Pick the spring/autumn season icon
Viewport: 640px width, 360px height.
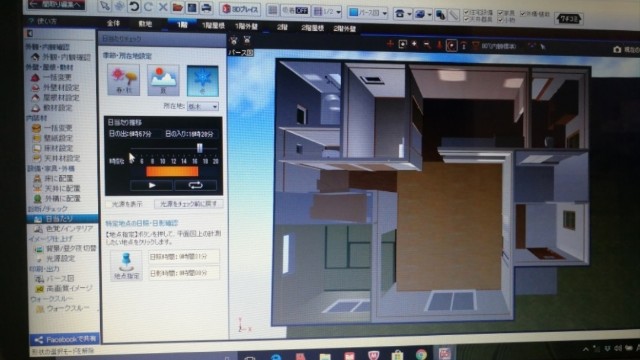point(124,80)
